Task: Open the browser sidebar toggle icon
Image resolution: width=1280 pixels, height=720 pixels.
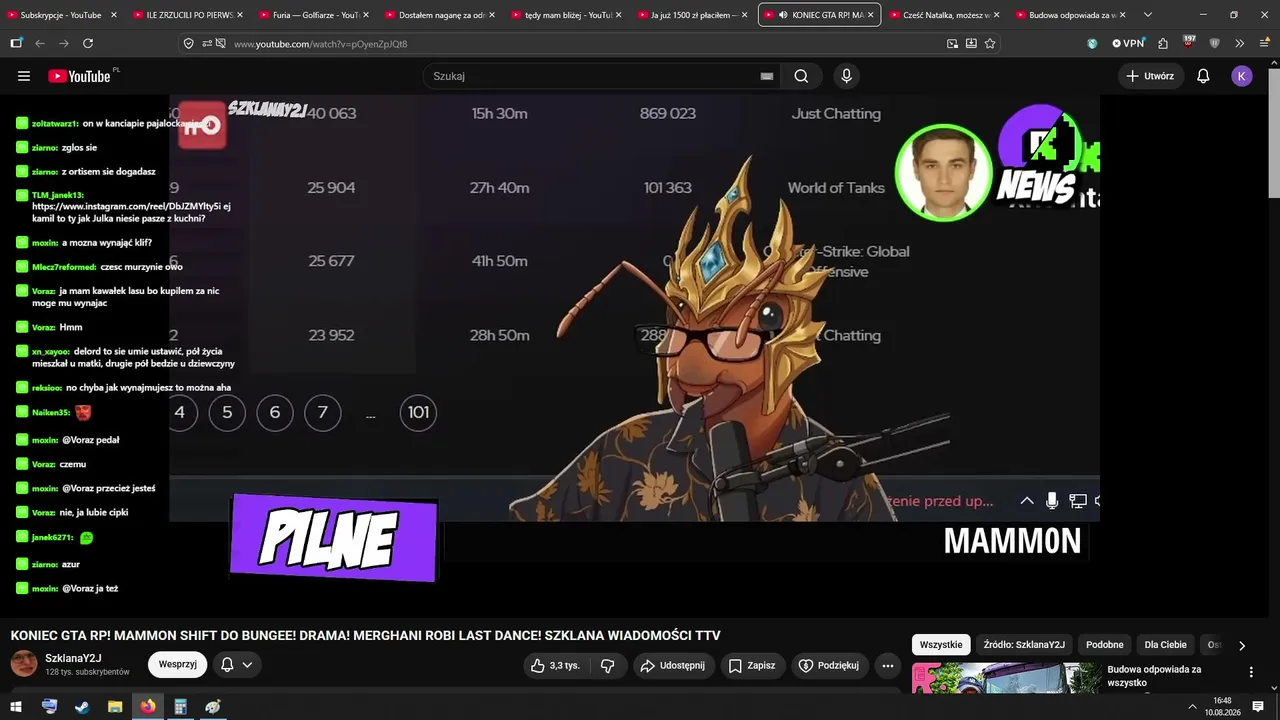Action: pyautogui.click(x=16, y=44)
